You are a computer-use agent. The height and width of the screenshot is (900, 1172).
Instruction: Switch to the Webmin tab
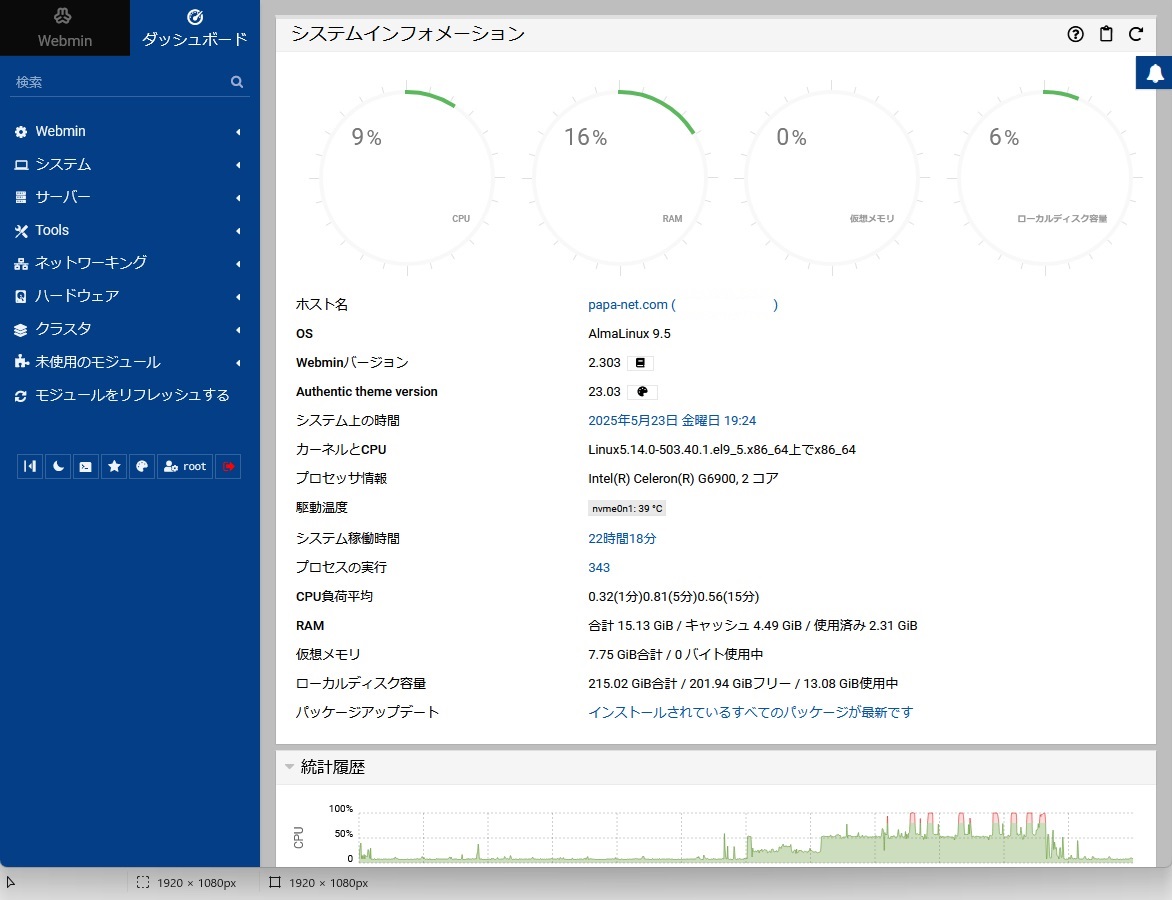[x=65, y=28]
